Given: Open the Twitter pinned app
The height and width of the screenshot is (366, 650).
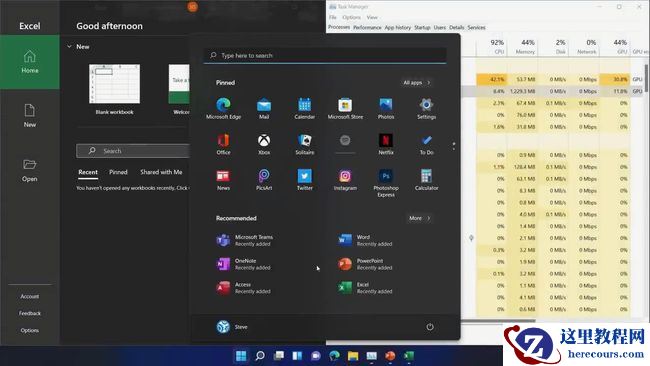Looking at the screenshot, I should click(x=304, y=180).
